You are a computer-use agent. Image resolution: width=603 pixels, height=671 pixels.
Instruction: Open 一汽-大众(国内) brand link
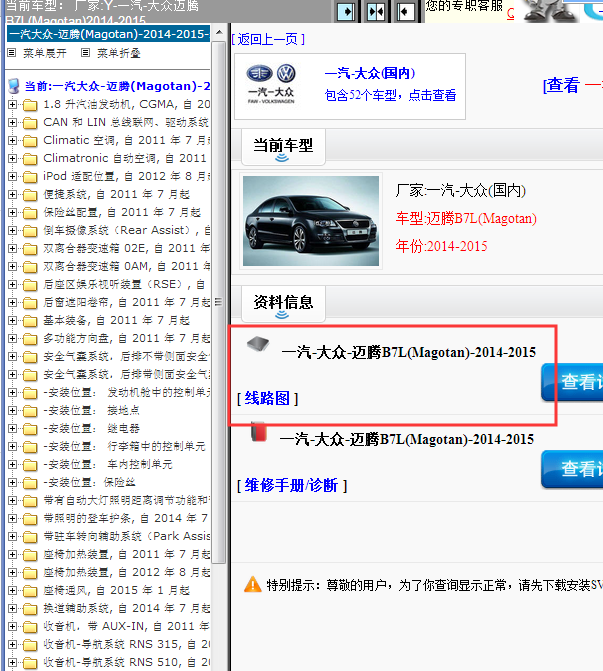coord(370,73)
